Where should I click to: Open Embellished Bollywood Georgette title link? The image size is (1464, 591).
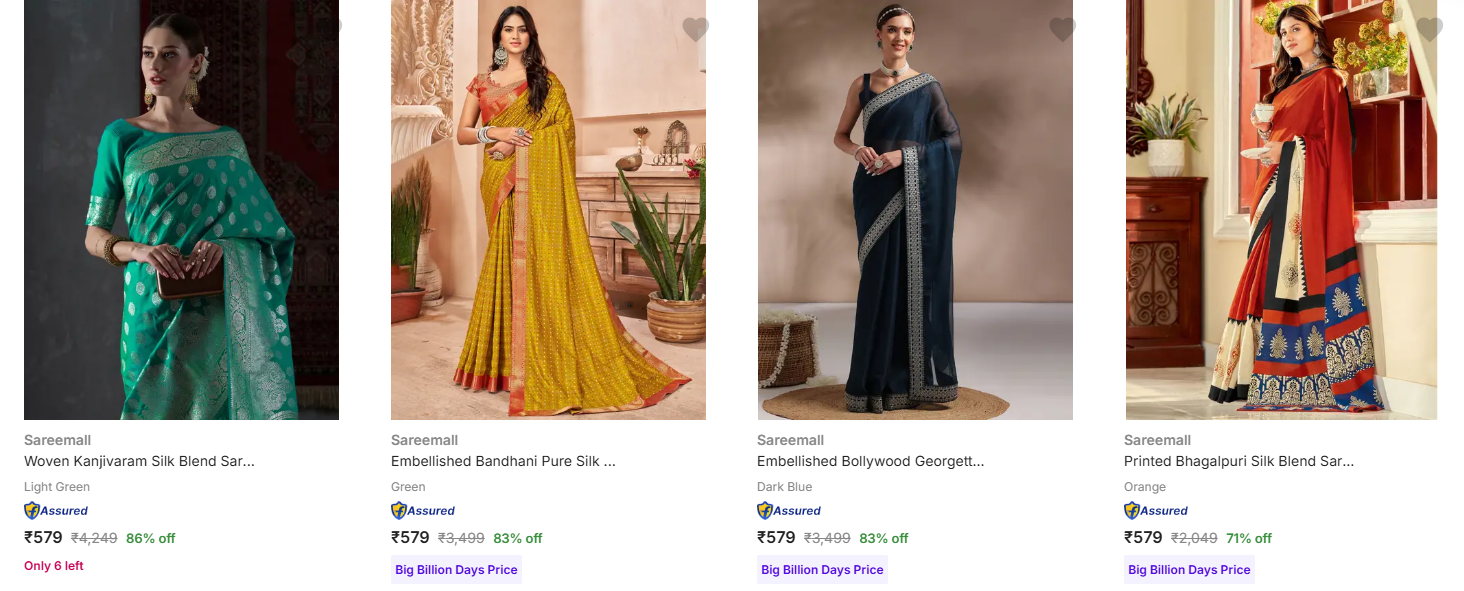pos(870,462)
